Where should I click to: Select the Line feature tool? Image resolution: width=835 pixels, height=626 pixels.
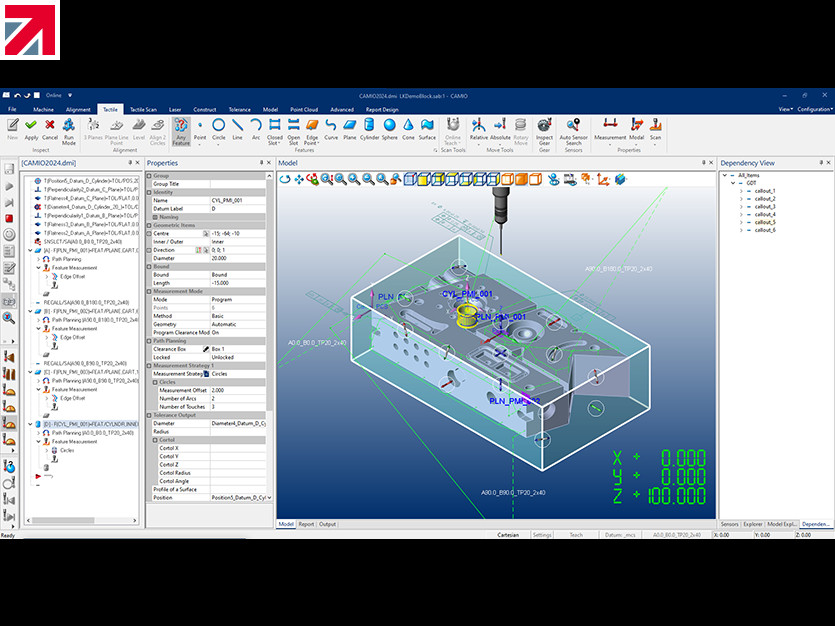pos(238,129)
